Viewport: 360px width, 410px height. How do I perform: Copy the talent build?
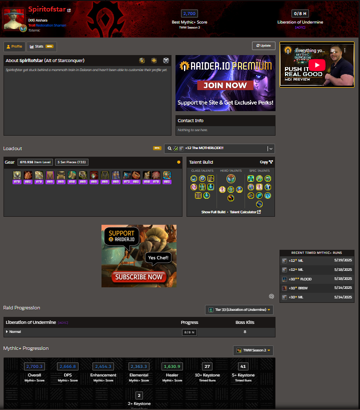point(266,162)
